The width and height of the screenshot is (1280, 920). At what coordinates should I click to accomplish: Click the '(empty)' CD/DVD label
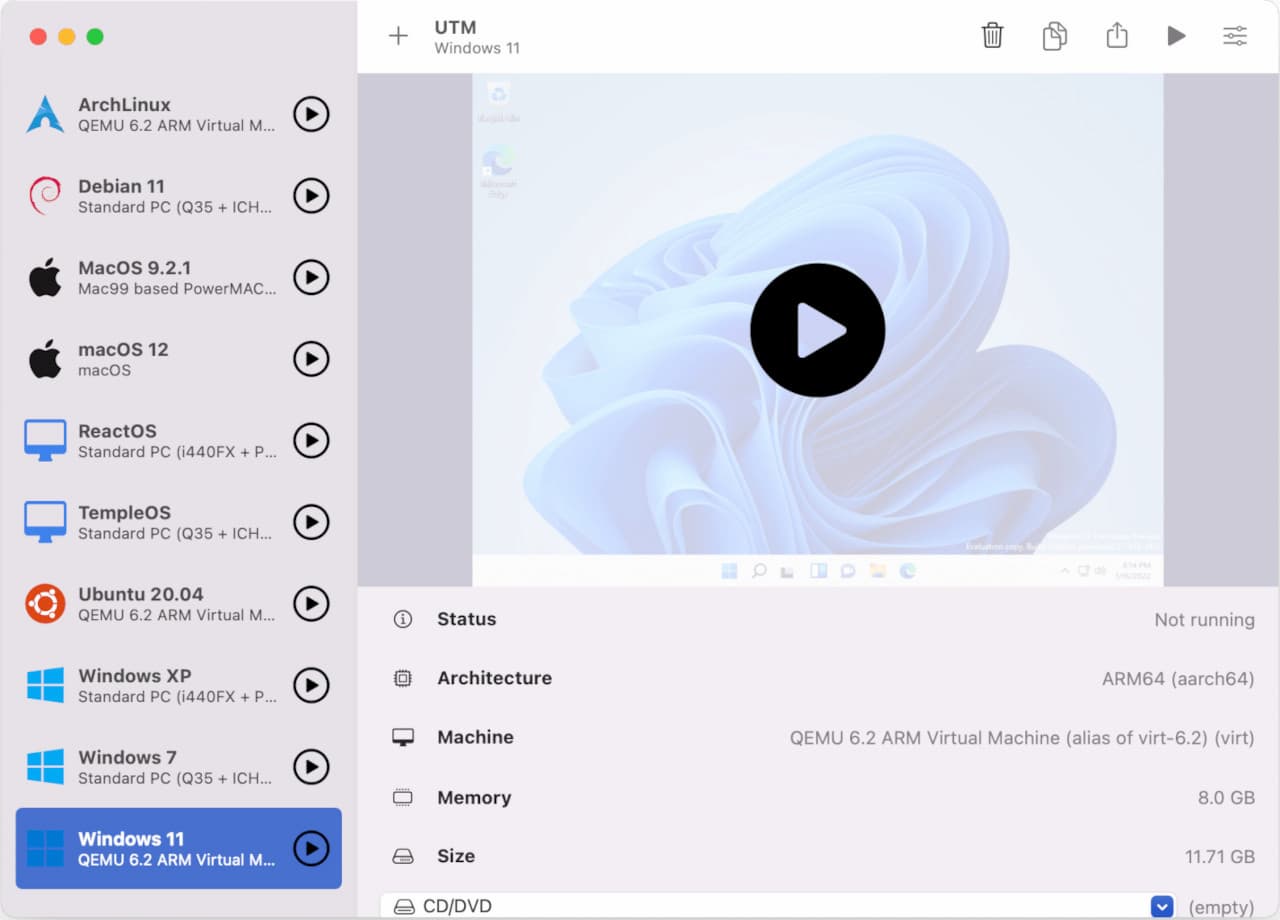[1221, 908]
